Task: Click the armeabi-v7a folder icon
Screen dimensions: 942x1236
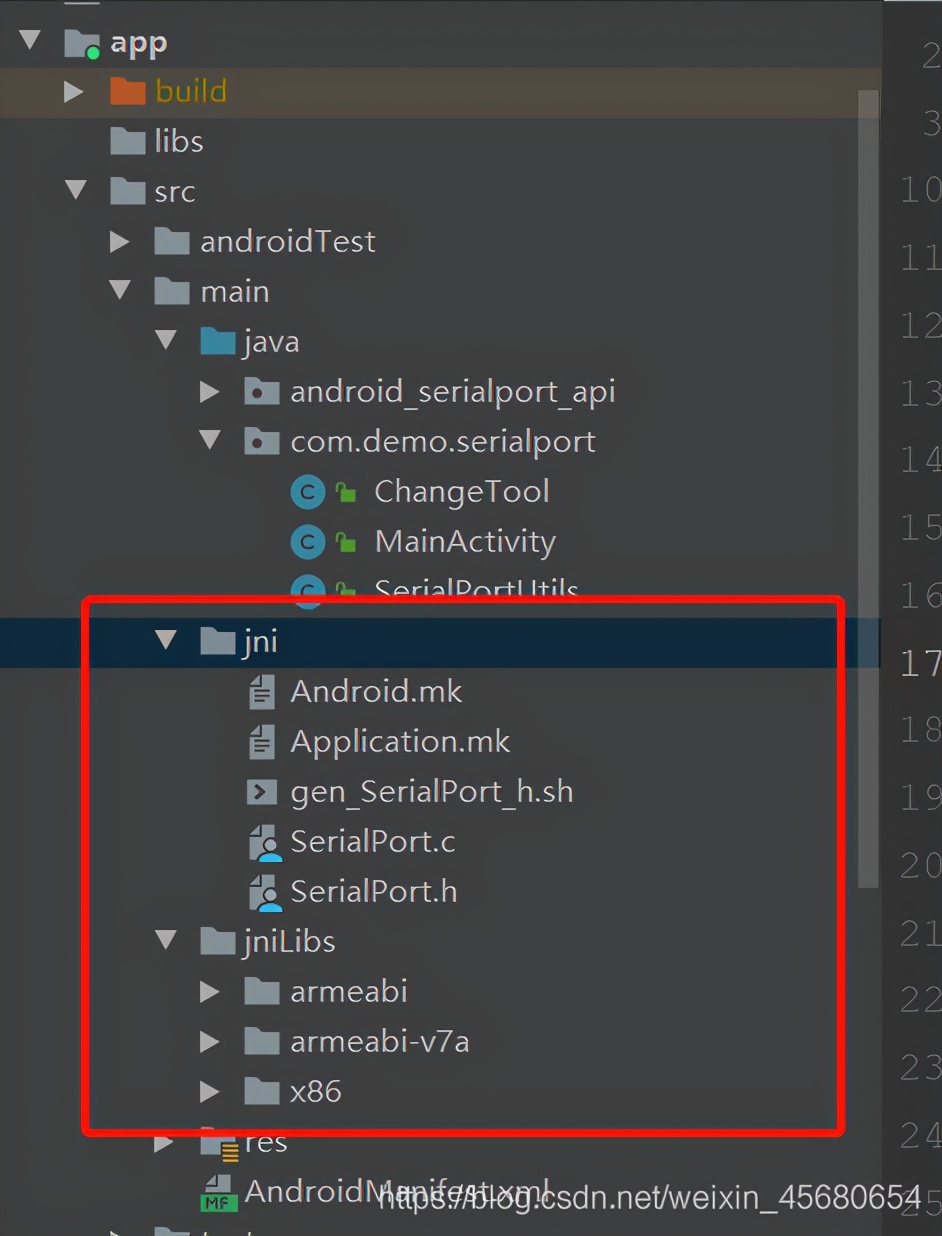Action: click(262, 1041)
